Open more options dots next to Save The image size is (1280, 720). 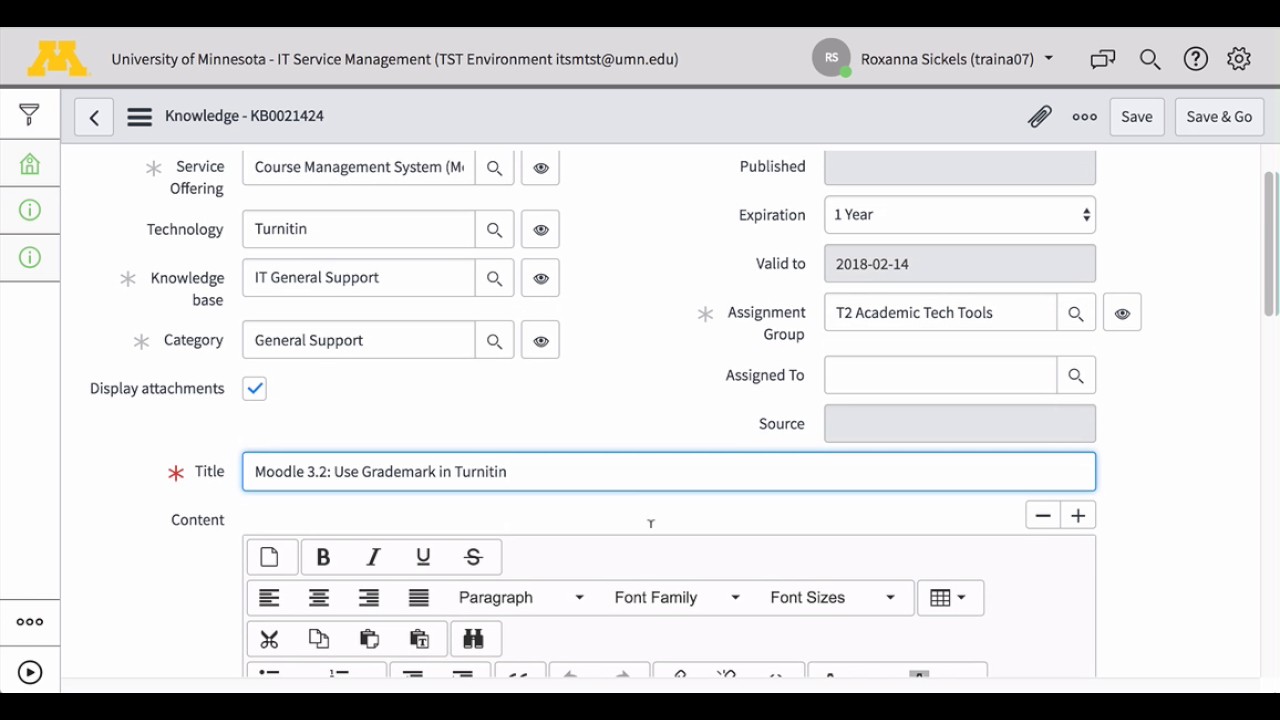(x=1084, y=117)
